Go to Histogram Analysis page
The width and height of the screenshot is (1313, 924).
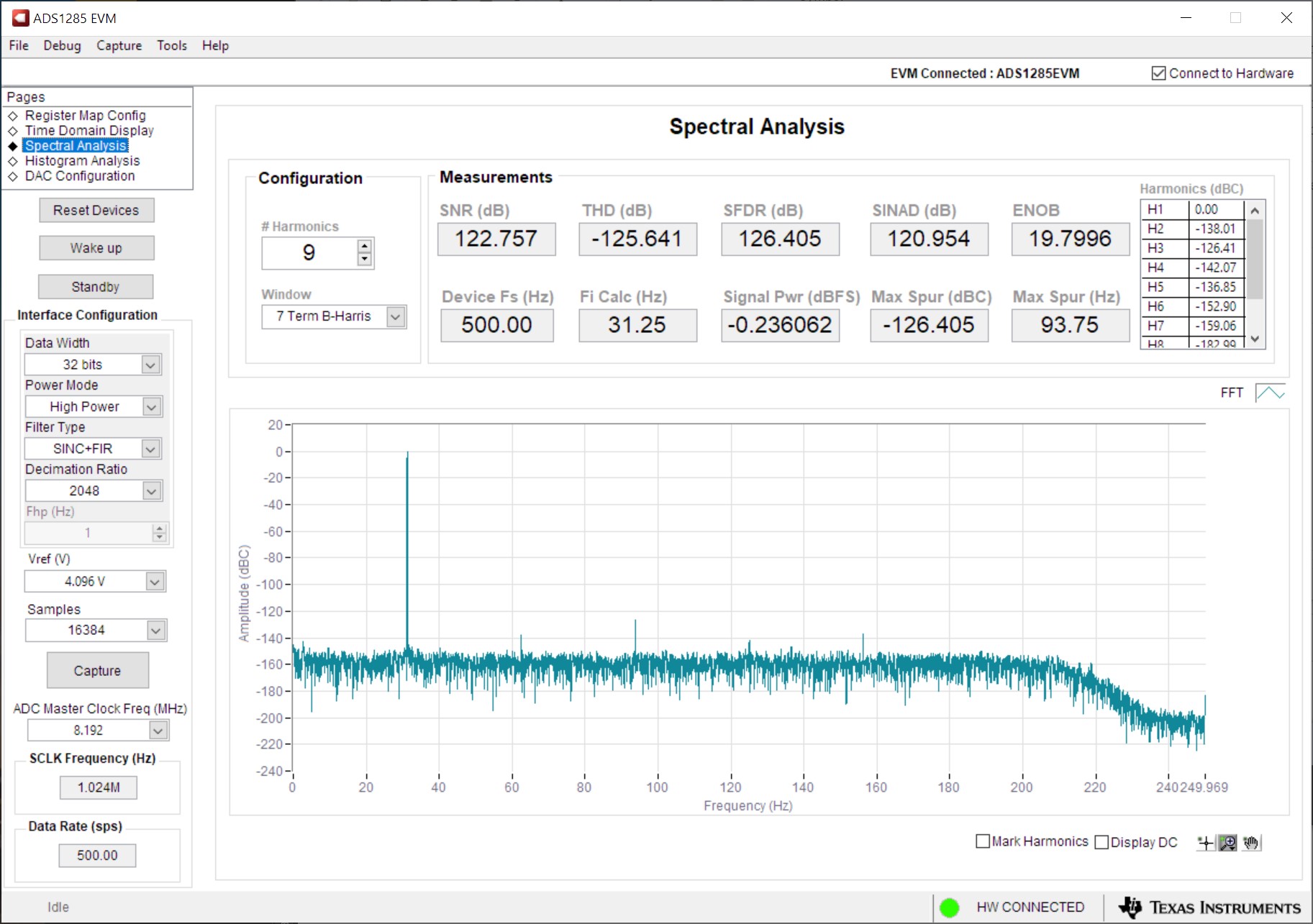coord(82,160)
